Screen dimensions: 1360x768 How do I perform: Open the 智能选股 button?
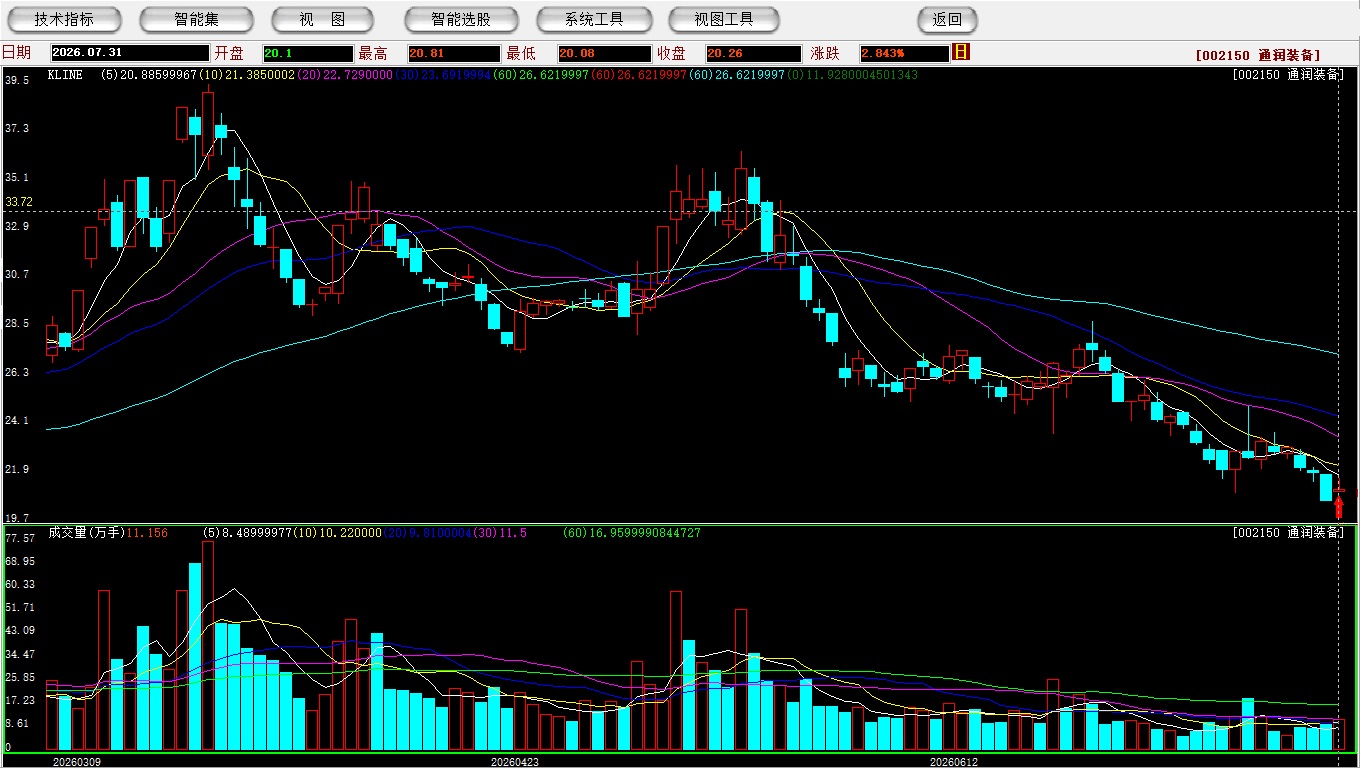coord(461,19)
